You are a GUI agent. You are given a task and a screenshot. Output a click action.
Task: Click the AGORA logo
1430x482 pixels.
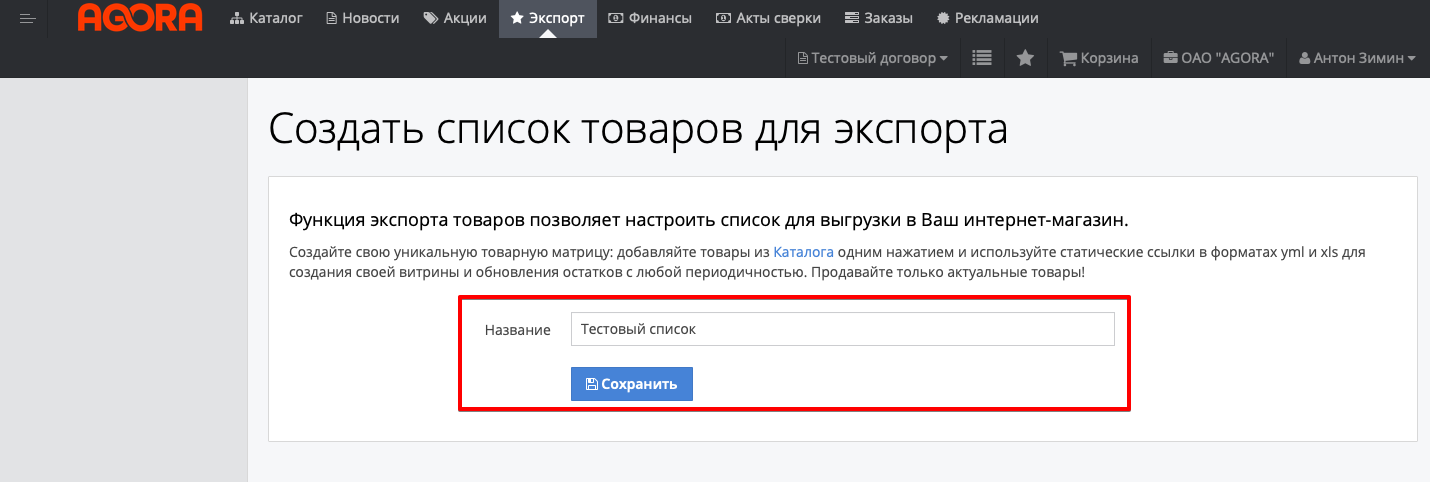140,18
